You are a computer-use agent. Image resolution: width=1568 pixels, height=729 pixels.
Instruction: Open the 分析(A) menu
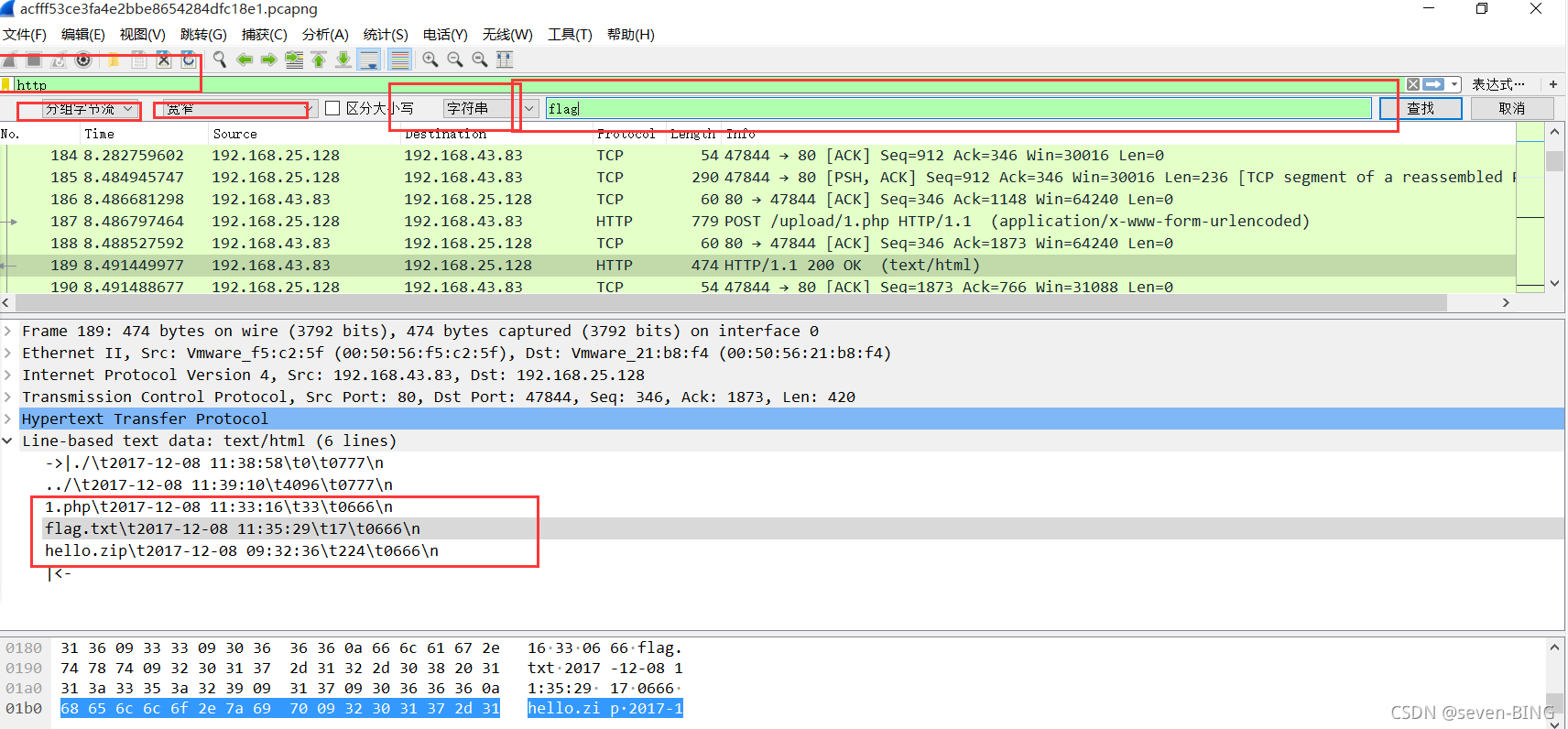pyautogui.click(x=325, y=35)
